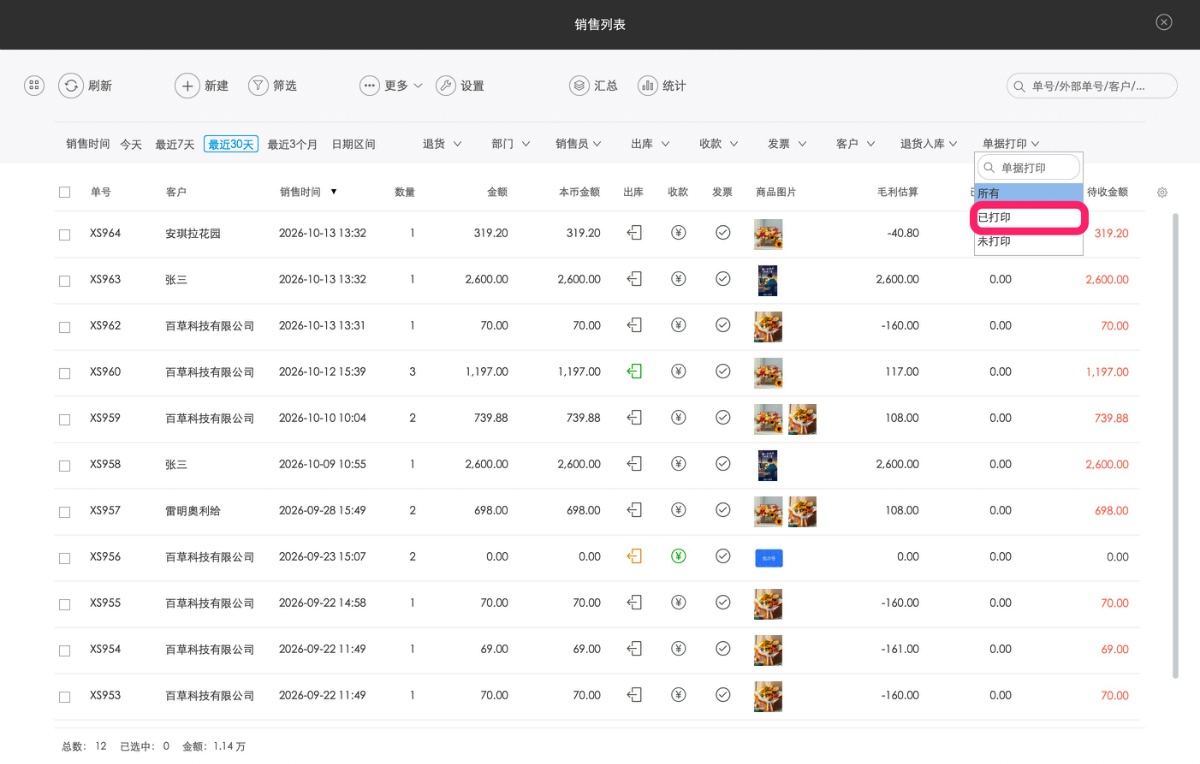Filter sales by 最近7天
This screenshot has width=1200, height=764.
click(x=175, y=144)
